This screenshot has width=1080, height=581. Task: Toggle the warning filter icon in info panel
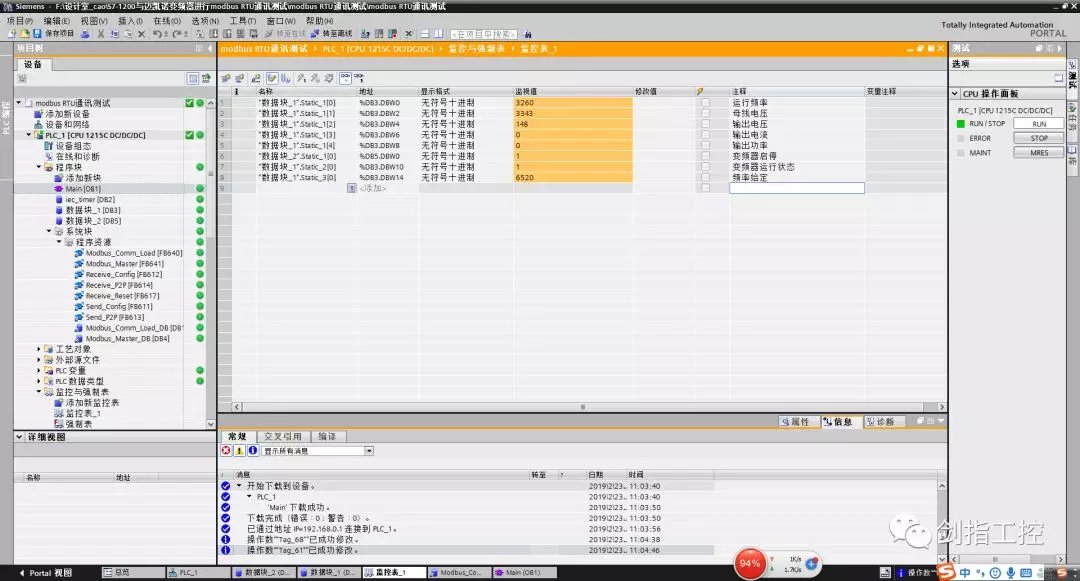point(239,451)
